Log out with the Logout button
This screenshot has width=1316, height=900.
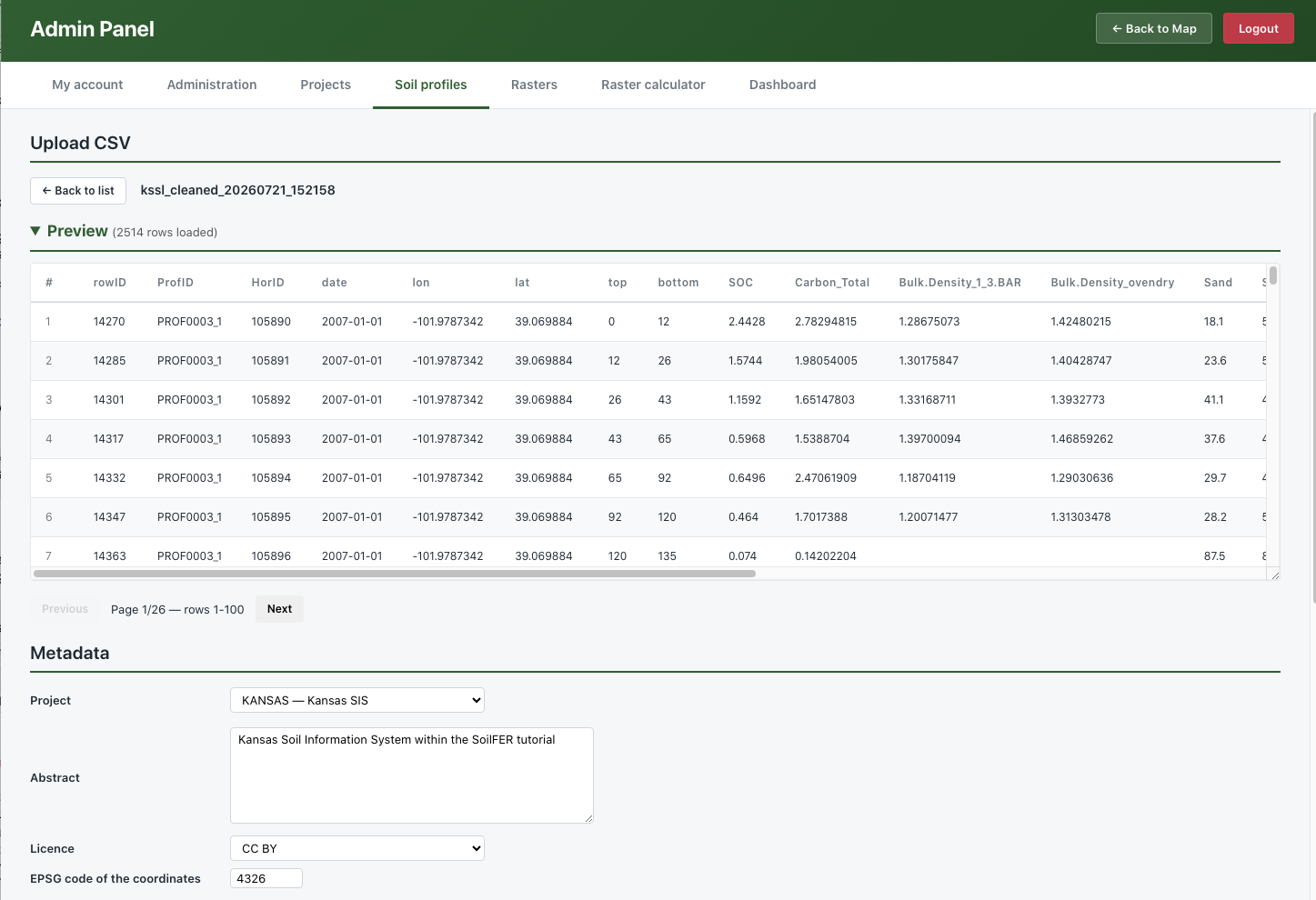[1259, 28]
